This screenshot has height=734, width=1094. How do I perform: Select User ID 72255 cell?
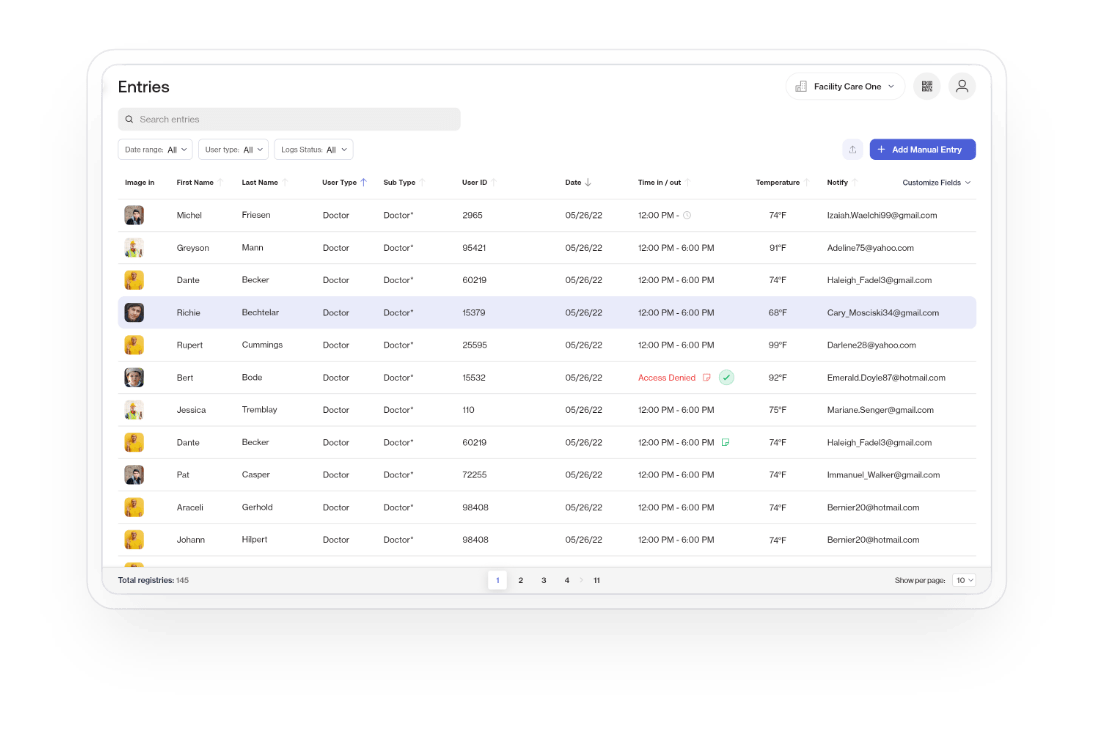coord(474,474)
